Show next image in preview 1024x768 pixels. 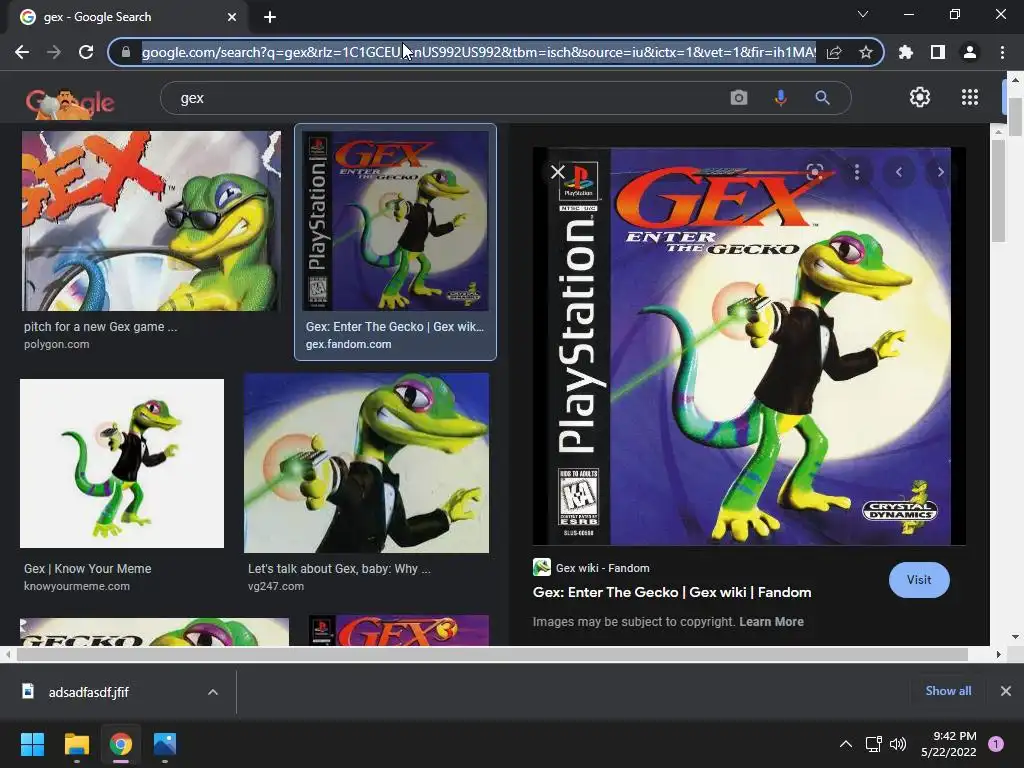click(940, 172)
